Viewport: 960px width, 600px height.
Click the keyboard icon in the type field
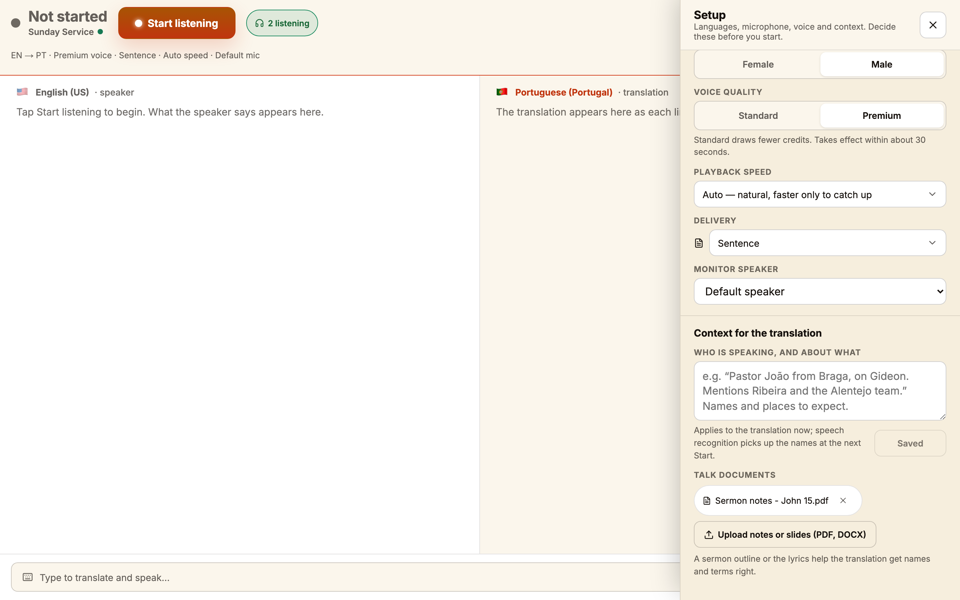tap(28, 577)
